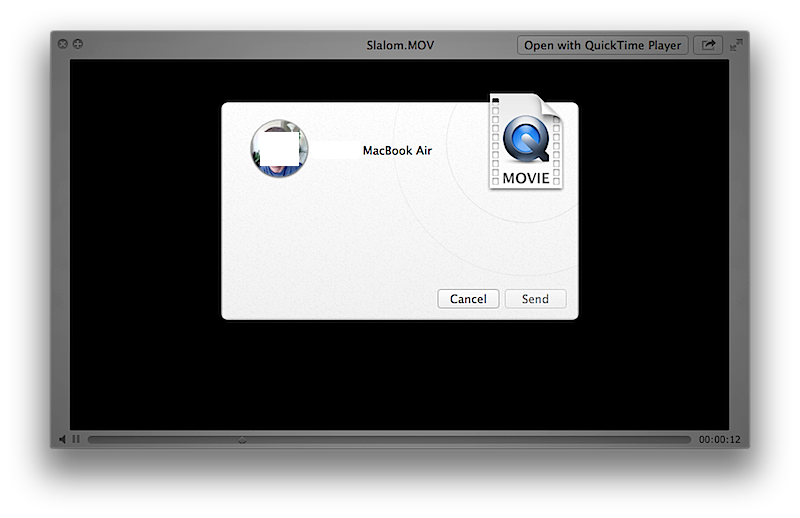The height and width of the screenshot is (518, 800).
Task: Click the 00:00:12 time display
Action: (x=719, y=440)
